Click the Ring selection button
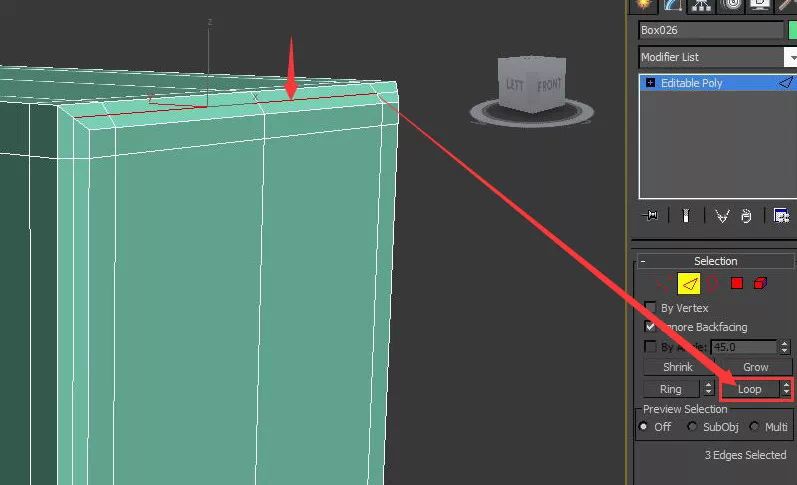 click(671, 389)
